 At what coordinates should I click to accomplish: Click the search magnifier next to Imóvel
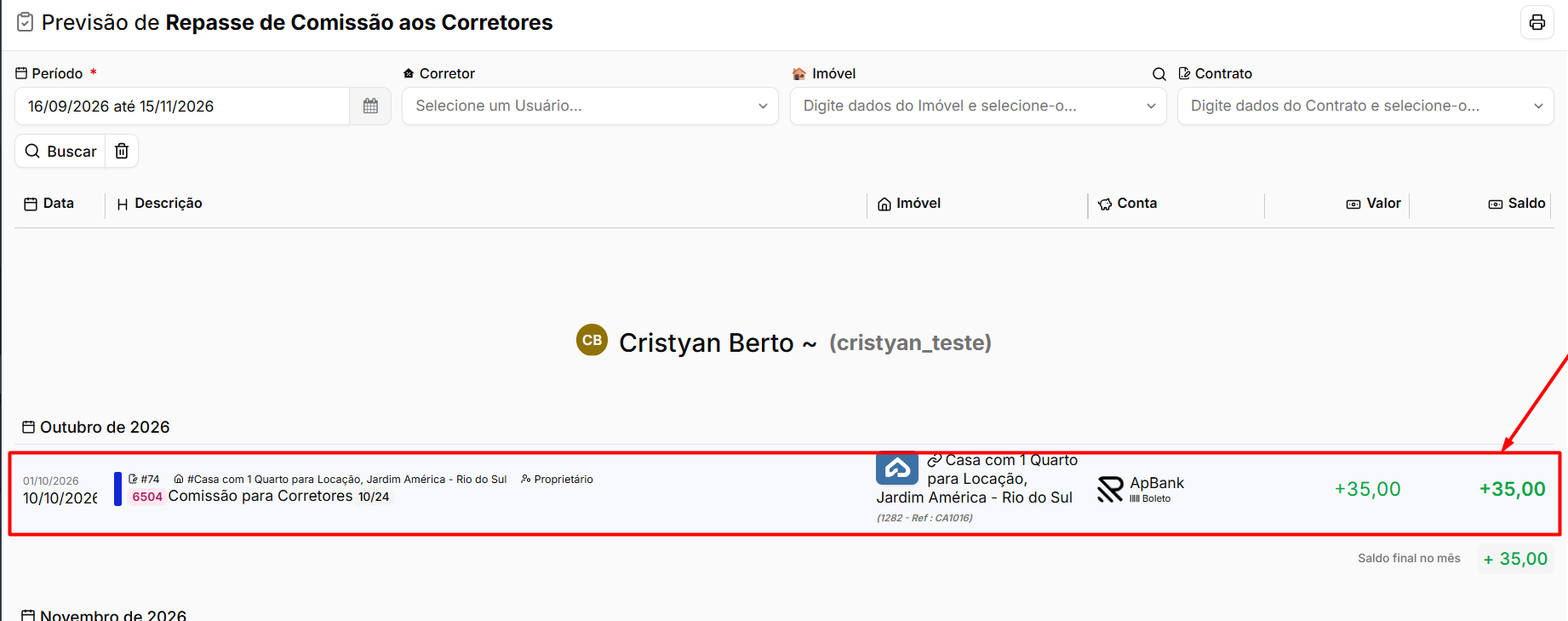click(x=1159, y=74)
